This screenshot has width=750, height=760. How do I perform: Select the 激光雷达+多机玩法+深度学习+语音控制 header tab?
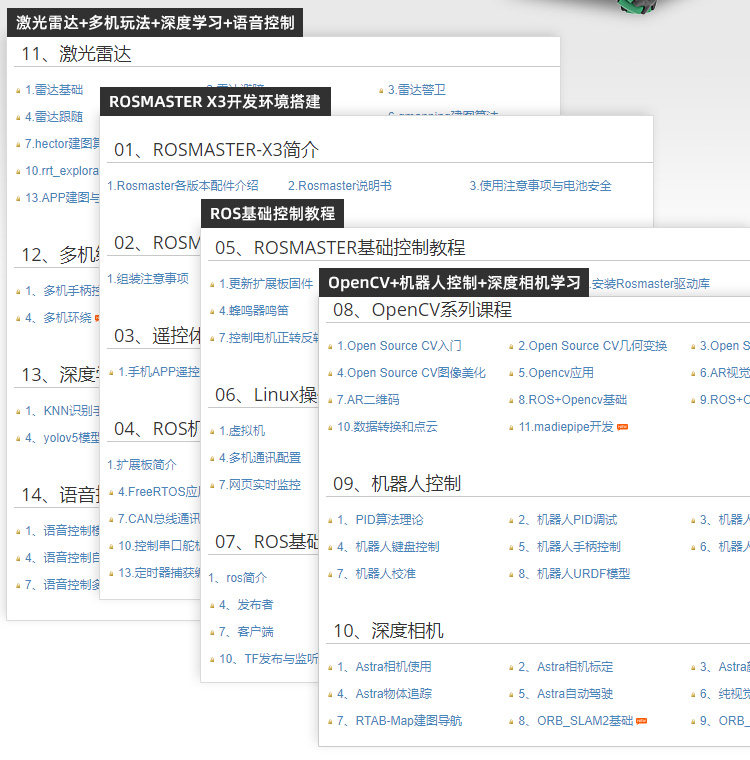(x=155, y=23)
